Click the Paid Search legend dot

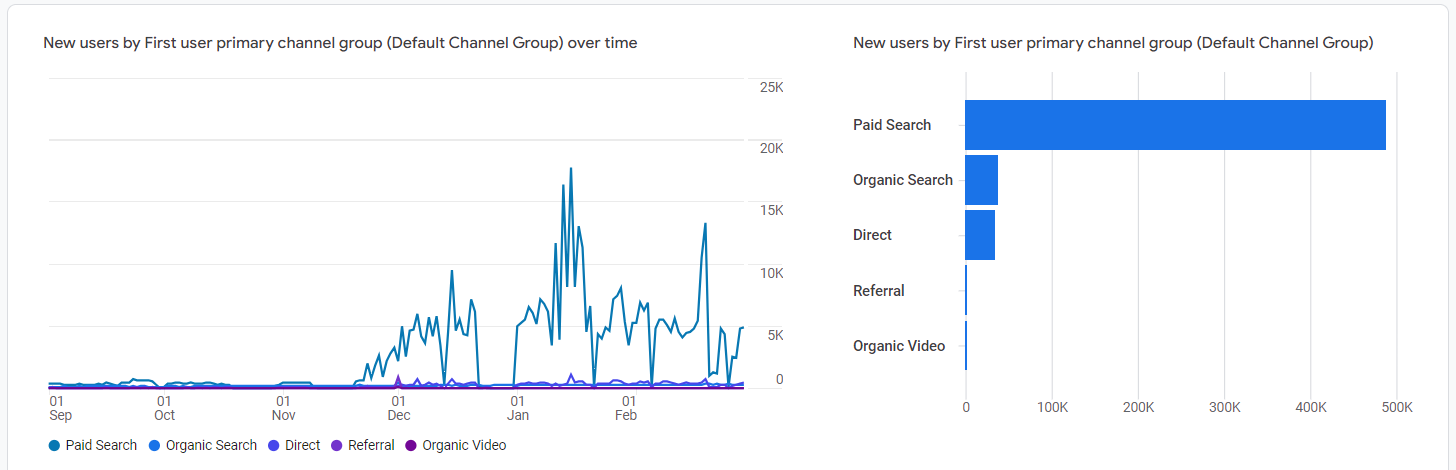(x=54, y=446)
